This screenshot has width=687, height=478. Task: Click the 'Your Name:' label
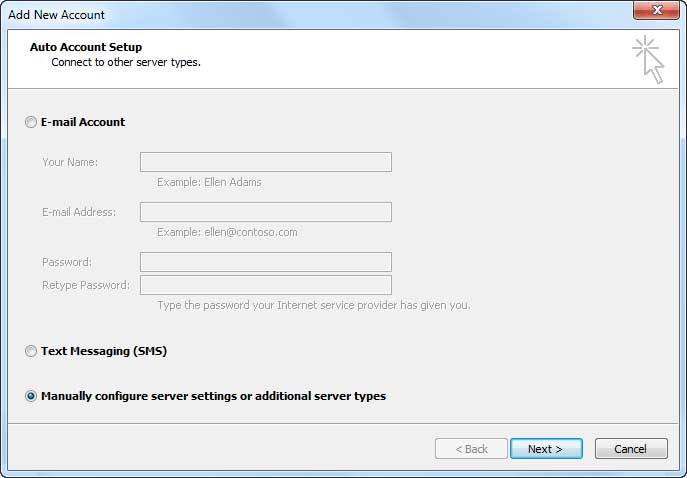70,162
